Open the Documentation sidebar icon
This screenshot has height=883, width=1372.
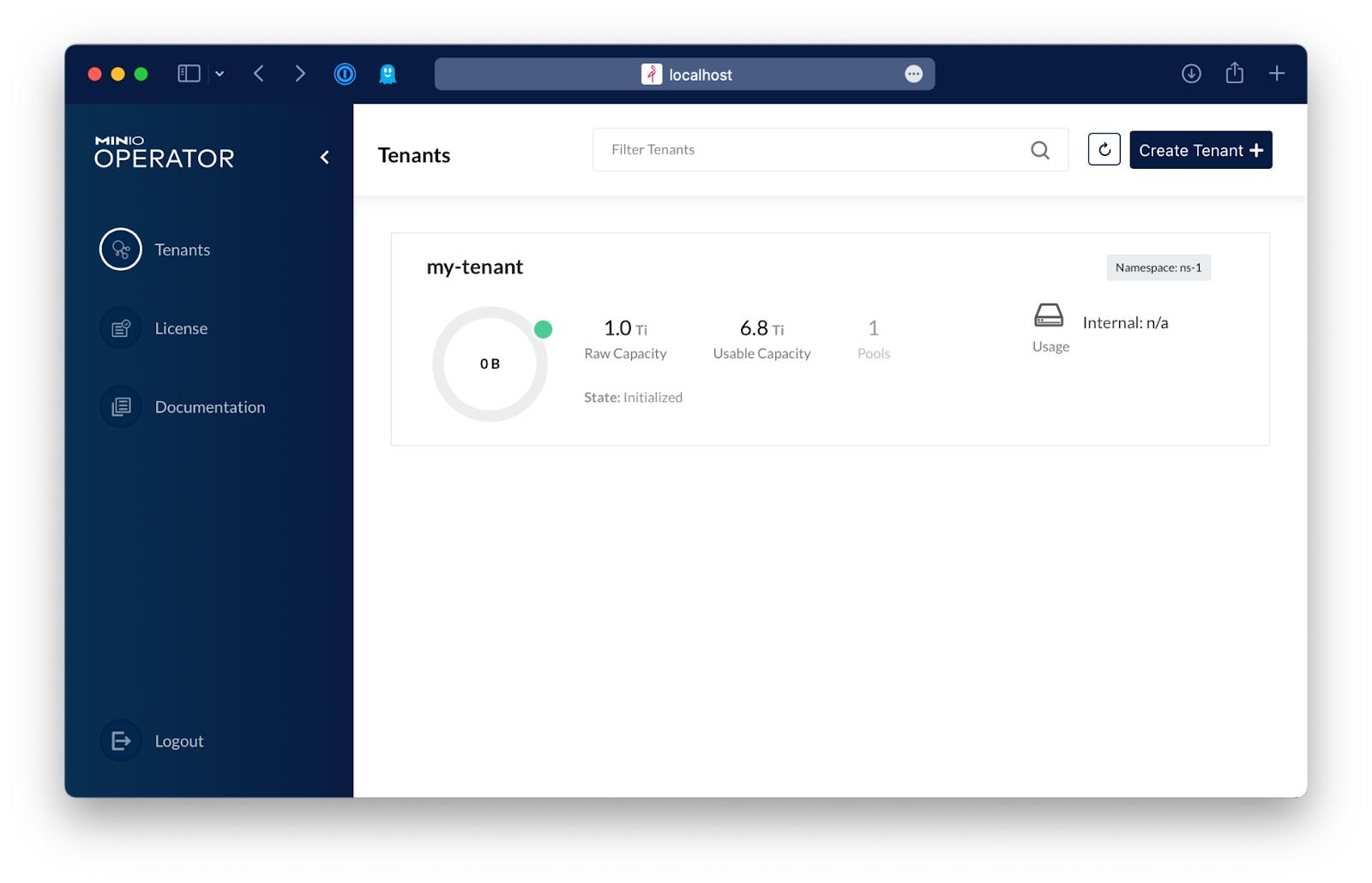point(121,407)
